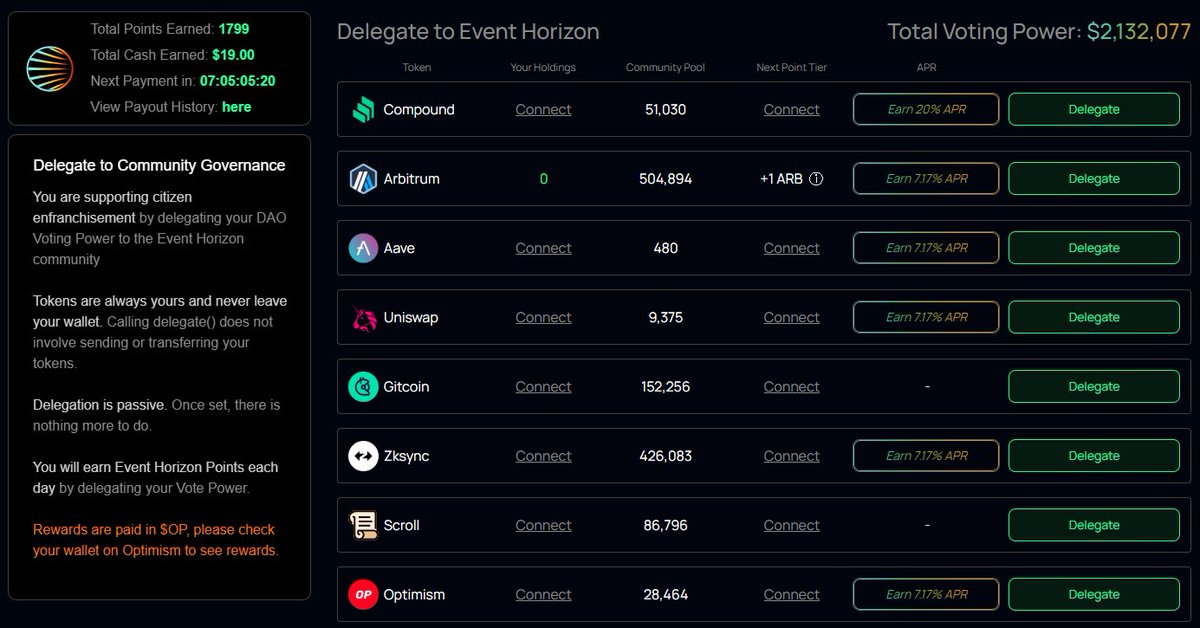1200x628 pixels.
Task: Click the Uniswap unicorn logo
Action: pos(363,318)
